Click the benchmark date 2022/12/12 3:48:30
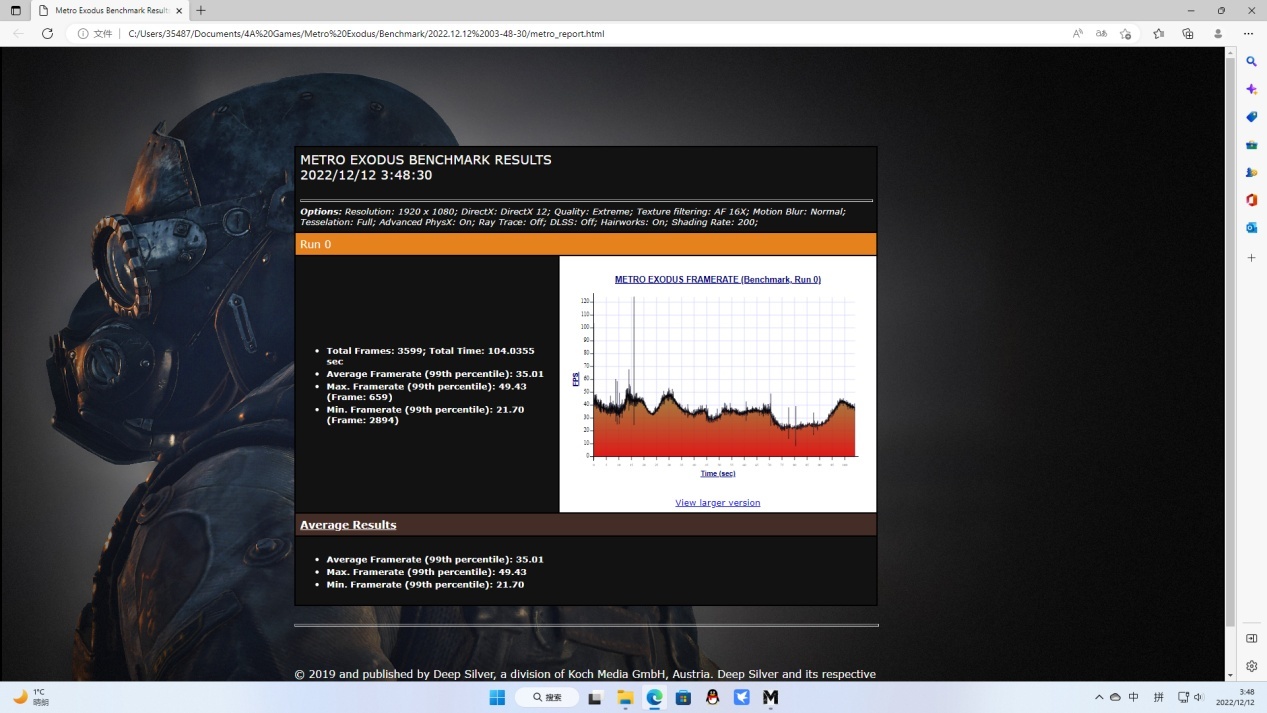Screen dimensions: 1267x713 click(366, 175)
